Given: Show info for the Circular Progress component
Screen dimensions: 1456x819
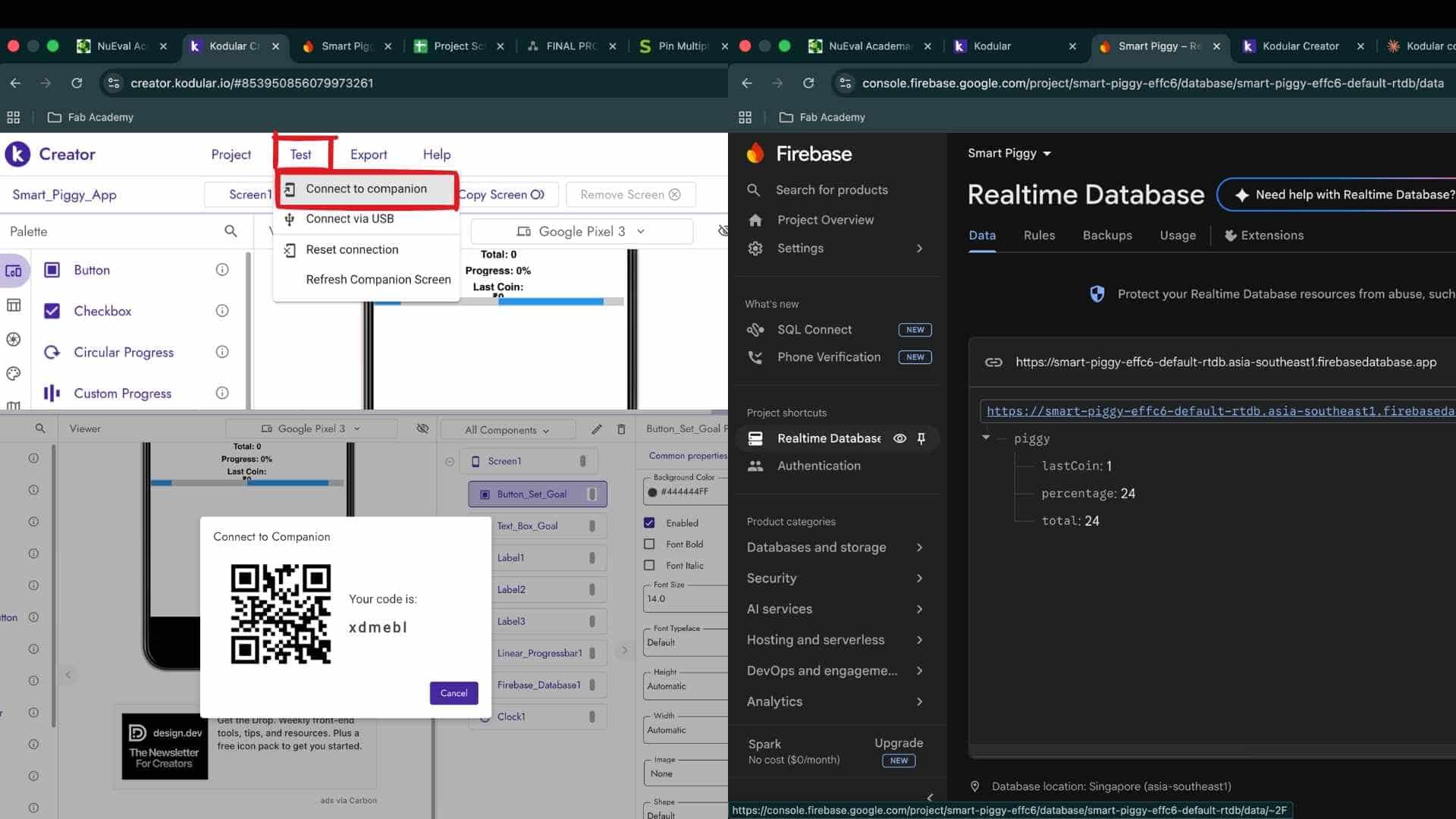Looking at the screenshot, I should (222, 352).
